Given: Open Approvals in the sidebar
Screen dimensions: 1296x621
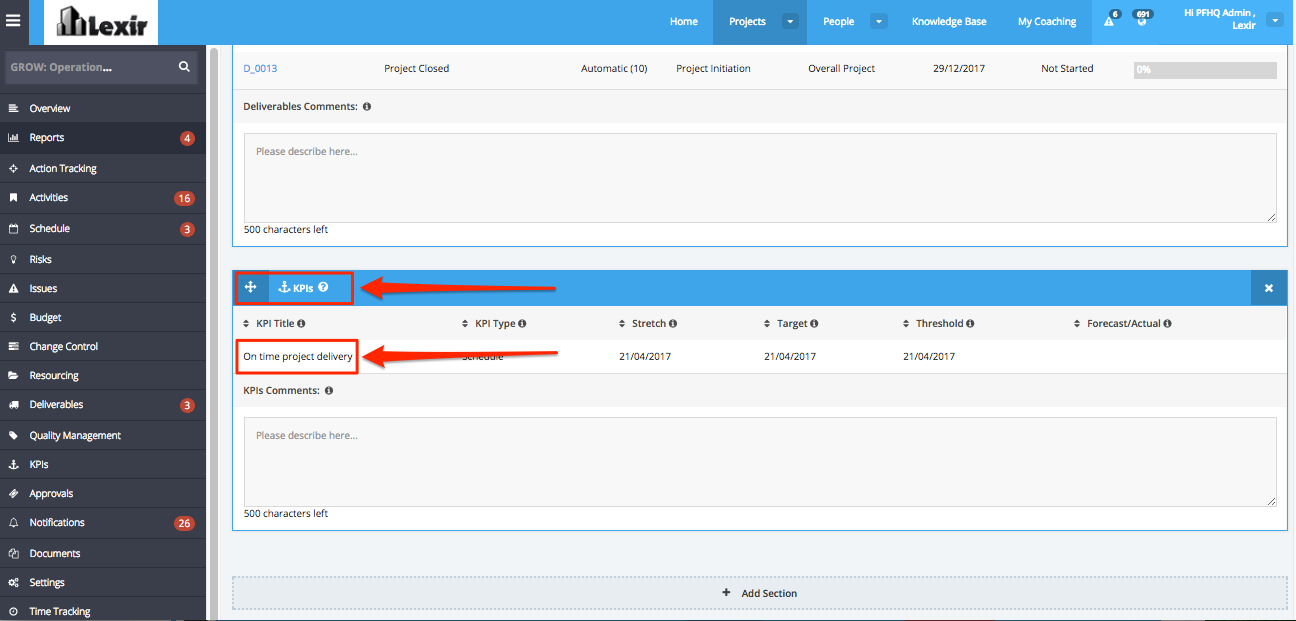Looking at the screenshot, I should click(x=103, y=493).
